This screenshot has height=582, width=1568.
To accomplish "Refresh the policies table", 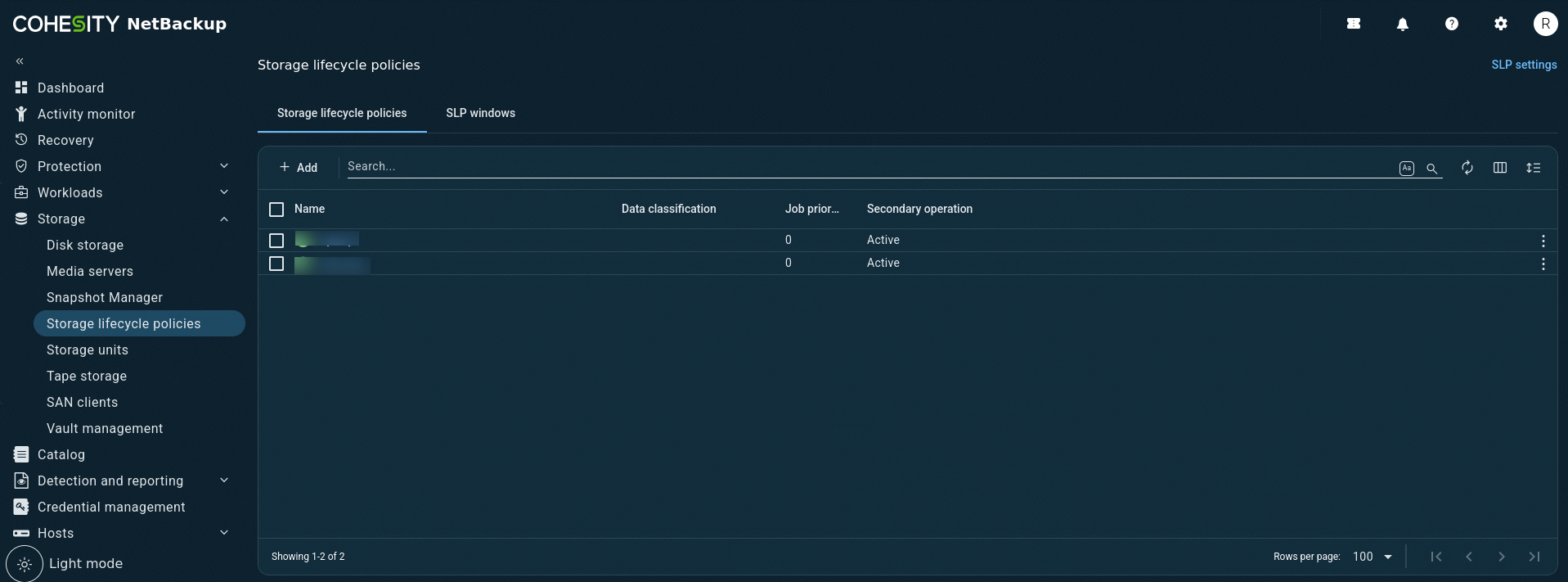I will (x=1467, y=167).
